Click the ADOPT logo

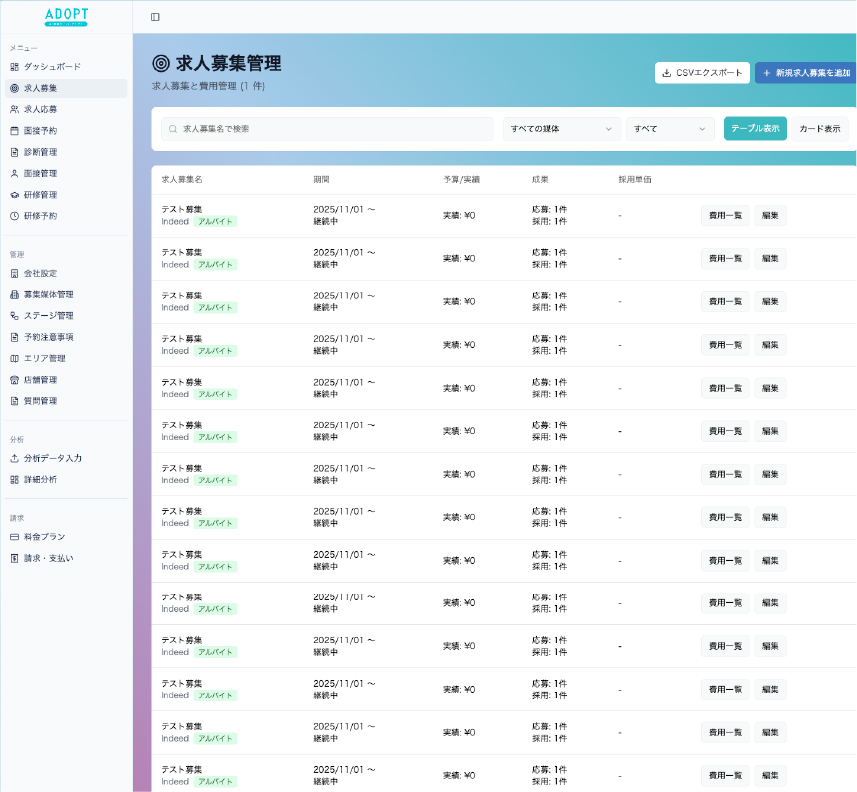pos(66,16)
